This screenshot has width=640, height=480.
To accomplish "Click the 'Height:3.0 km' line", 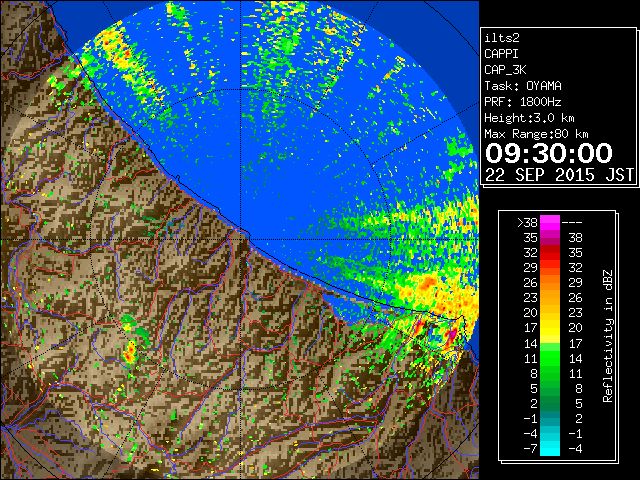I will [529, 118].
